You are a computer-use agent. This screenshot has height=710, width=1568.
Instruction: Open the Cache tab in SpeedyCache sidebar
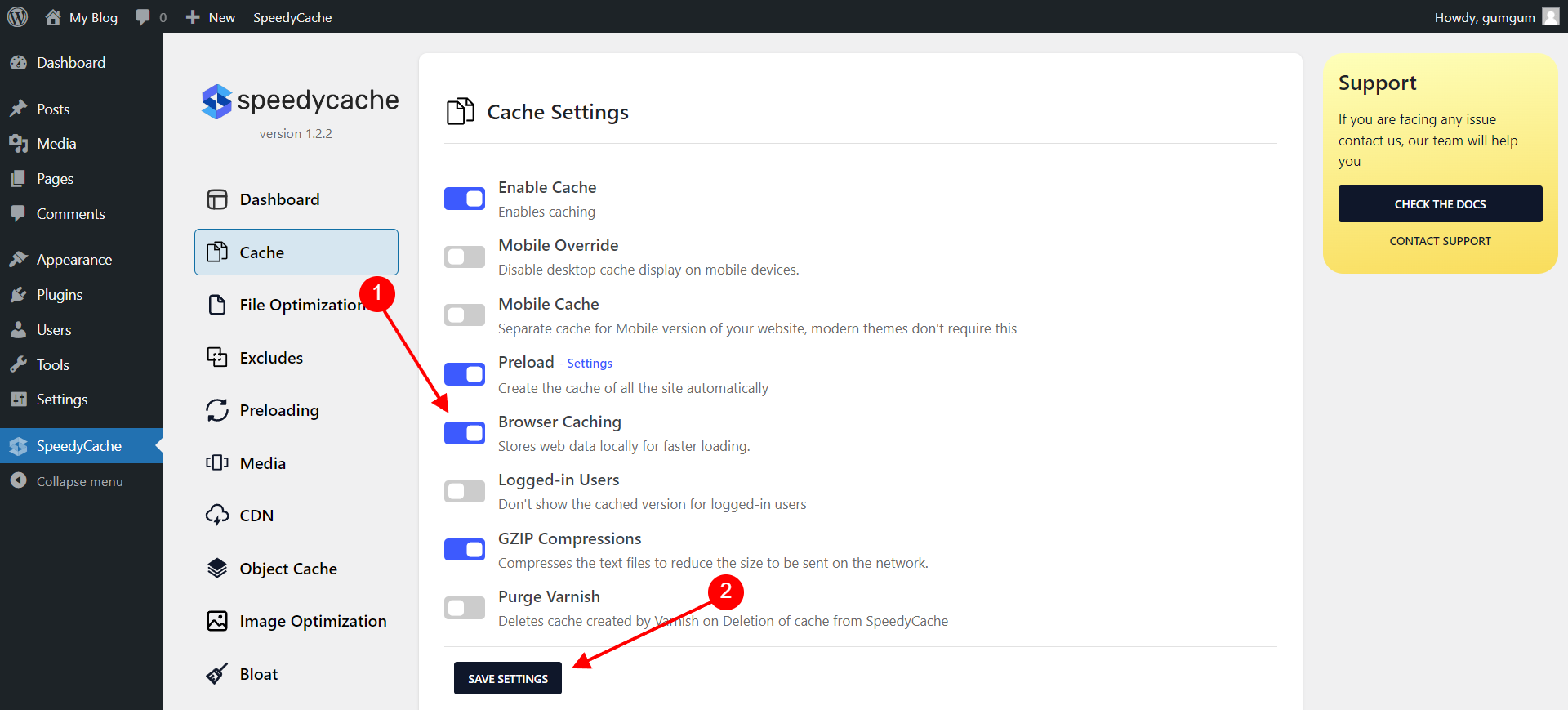(296, 252)
